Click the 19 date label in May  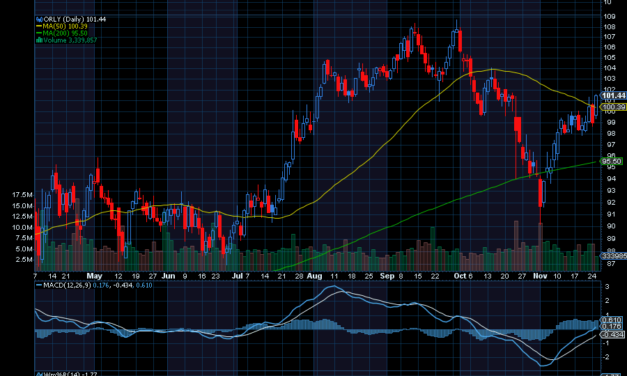click(x=136, y=276)
